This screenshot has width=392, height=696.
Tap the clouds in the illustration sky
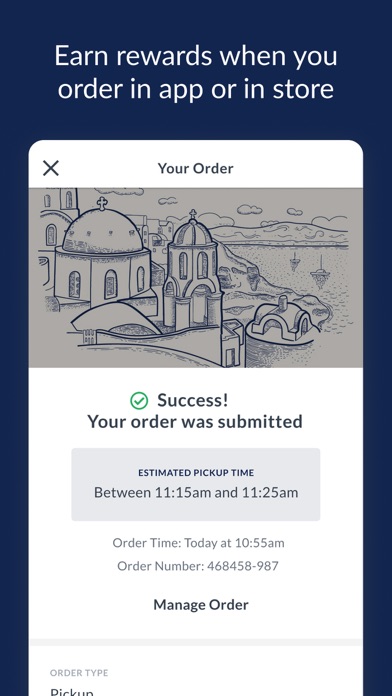(249, 209)
